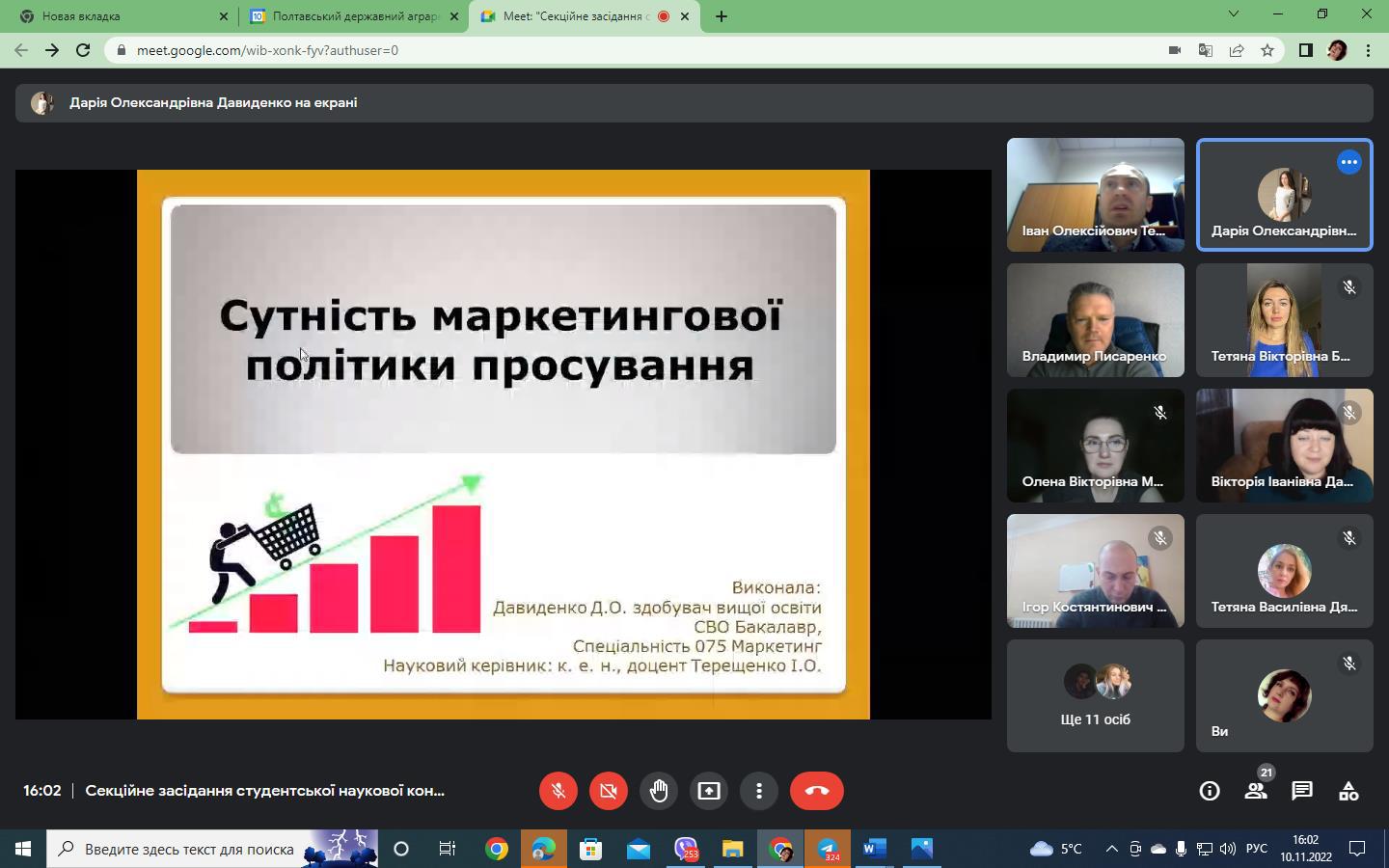Click the Вікторія Іванівна participant tile
1389x868 pixels.
1285,446
